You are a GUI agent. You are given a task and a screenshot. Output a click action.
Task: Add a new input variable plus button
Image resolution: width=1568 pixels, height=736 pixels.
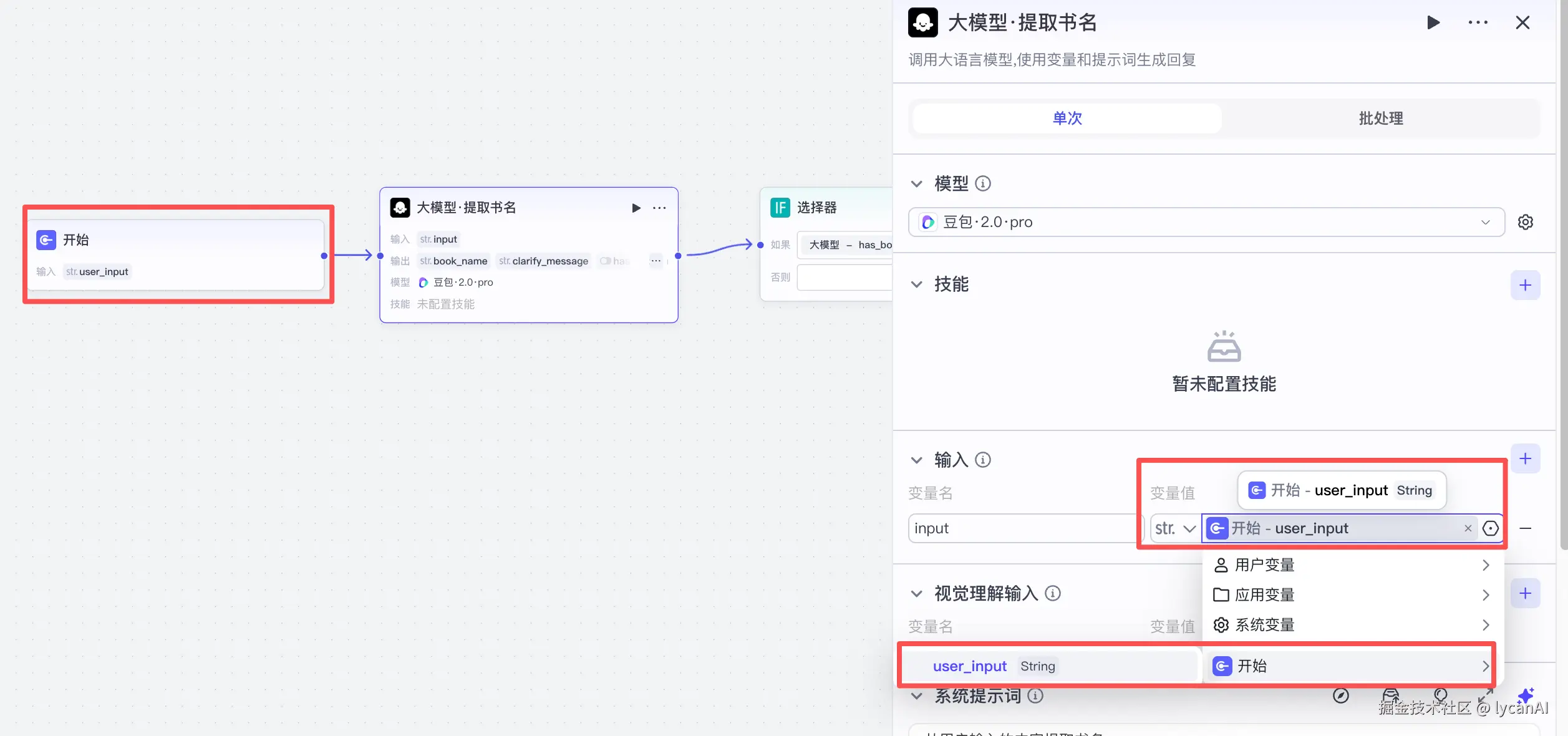[1525, 459]
